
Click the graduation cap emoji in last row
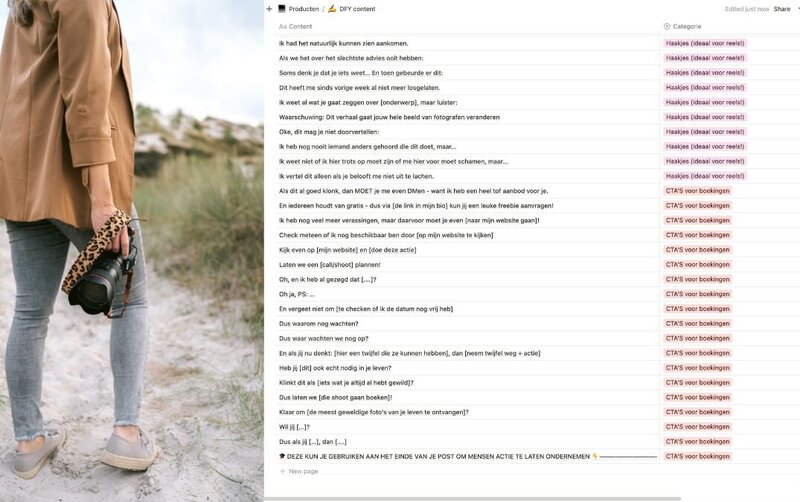click(x=282, y=457)
